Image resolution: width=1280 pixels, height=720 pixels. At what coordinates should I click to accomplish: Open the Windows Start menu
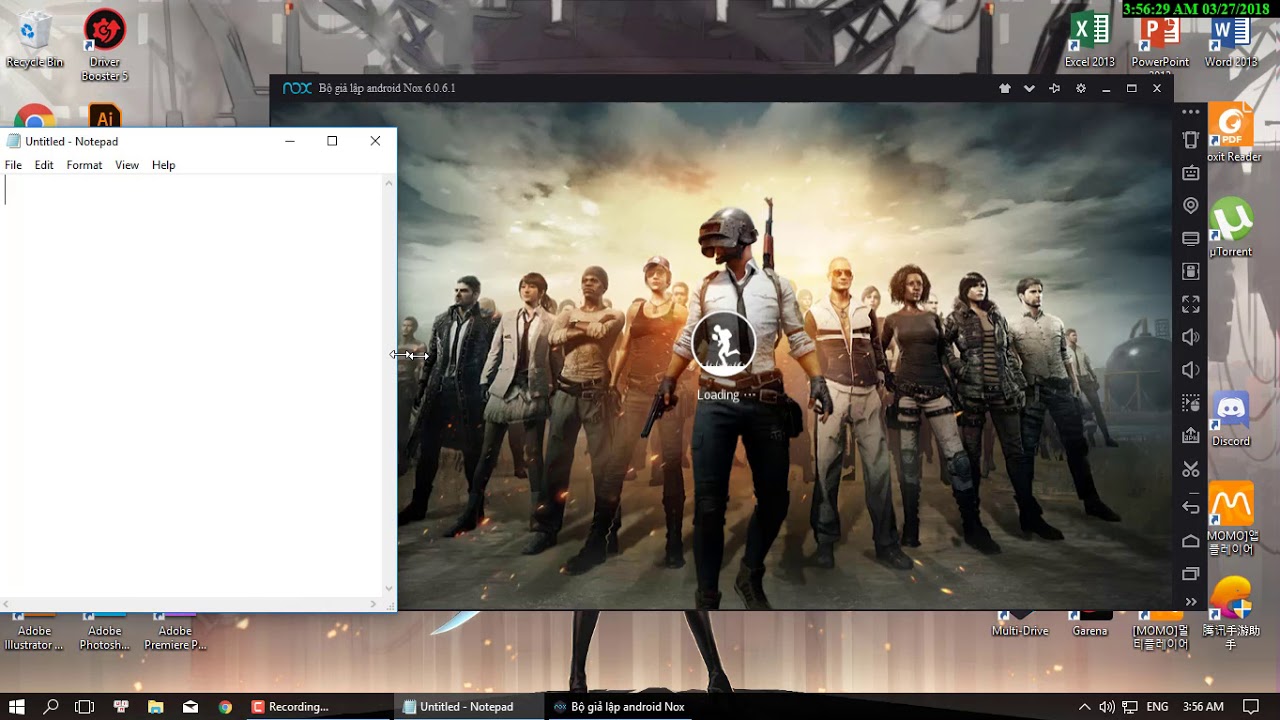17,707
